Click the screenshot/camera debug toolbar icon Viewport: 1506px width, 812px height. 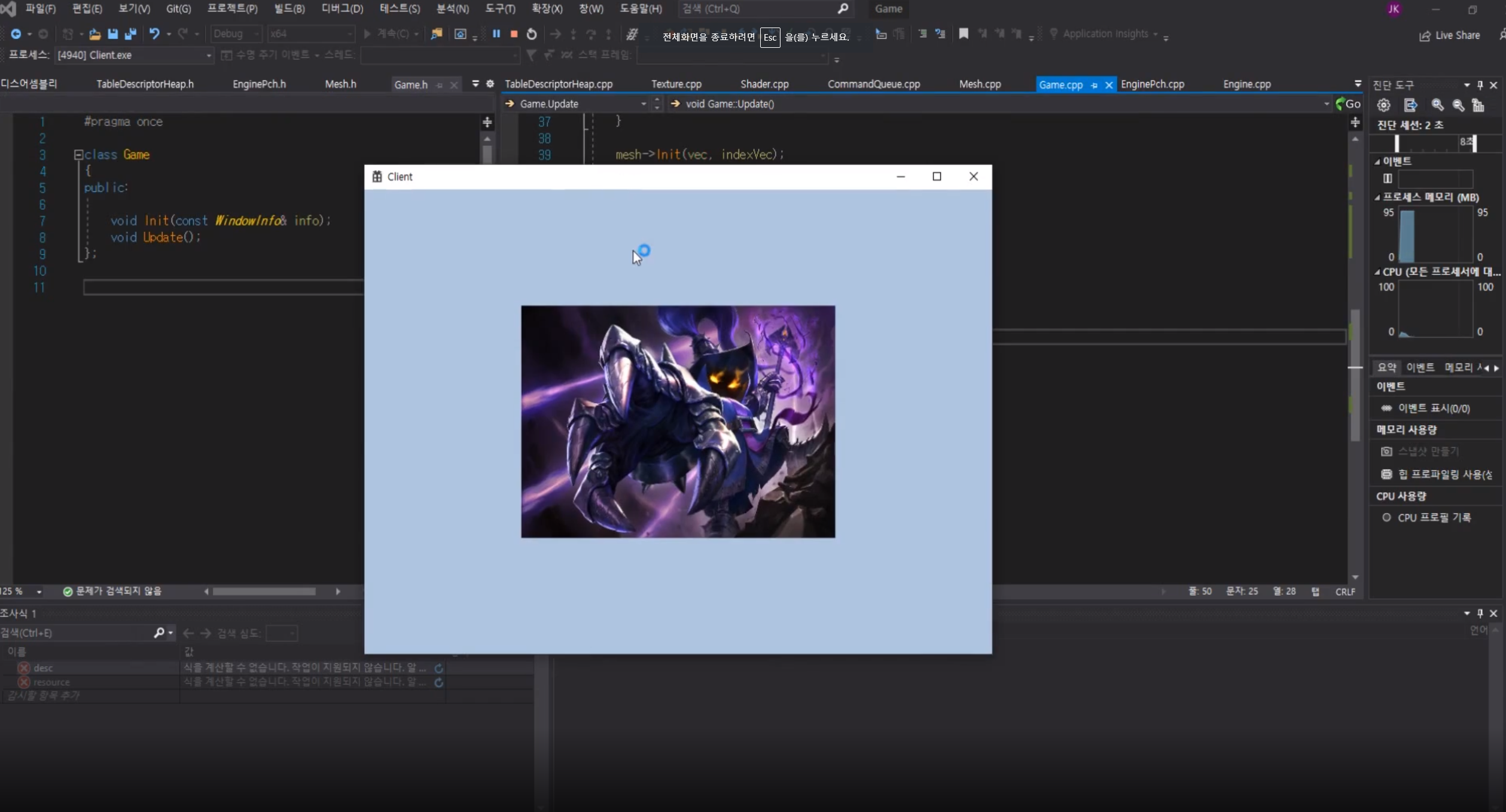460,34
